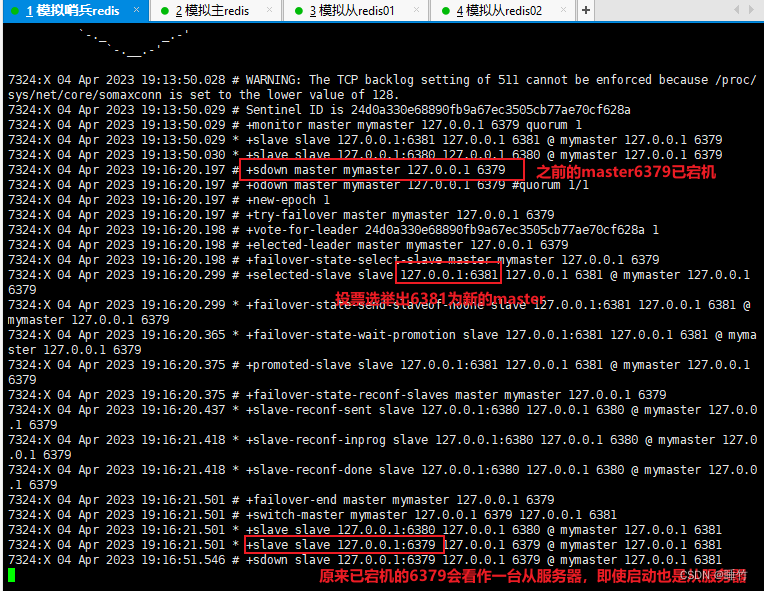The height and width of the screenshot is (591, 764).
Task: Click the '+odown master mymaster' log line
Action: coord(298,185)
